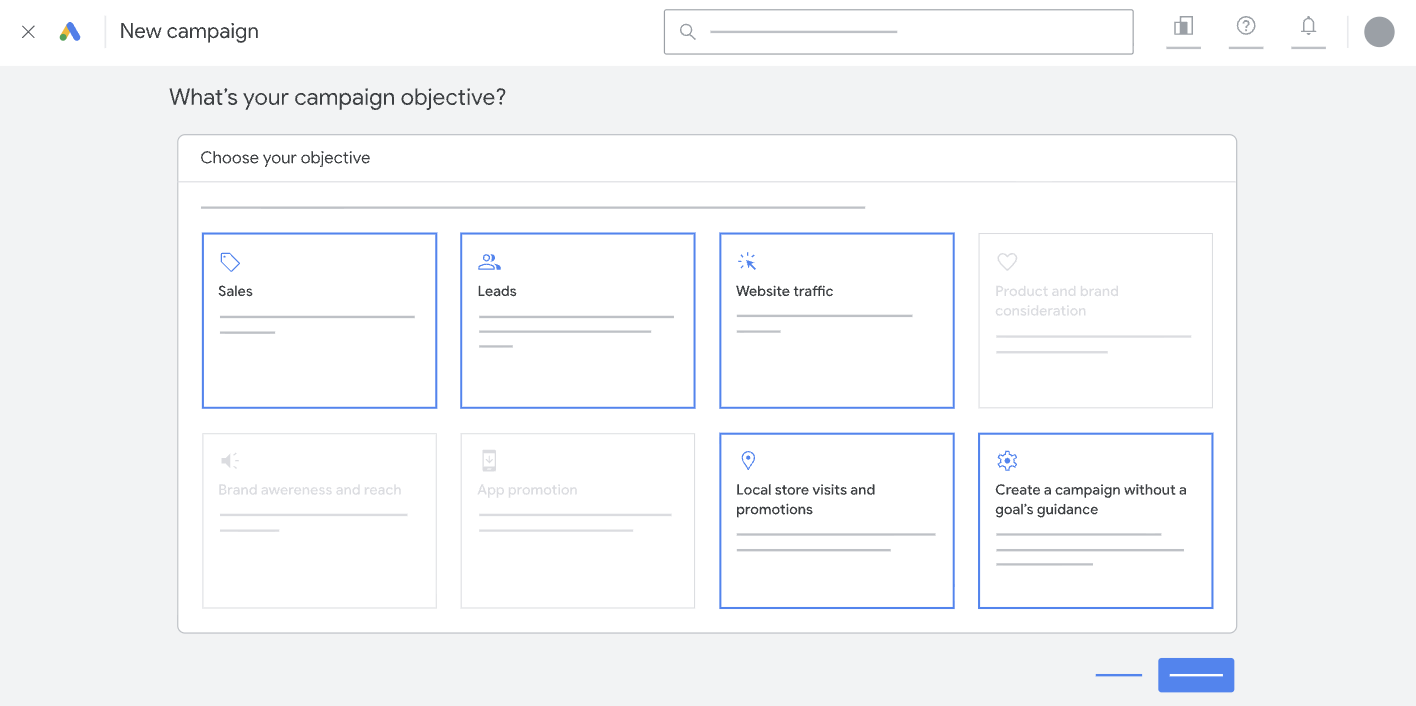Click the tag icon on the Sales card
Image resolution: width=1416 pixels, height=706 pixels.
(230, 261)
